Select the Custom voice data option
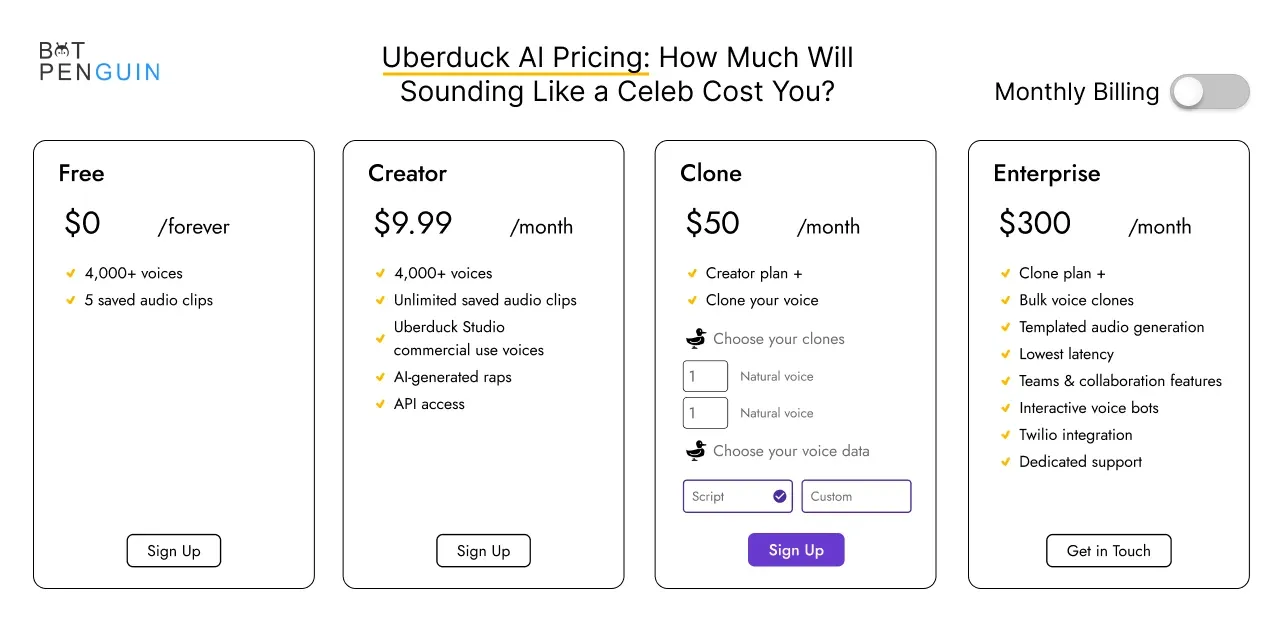Screen dimensions: 1280x628 (856, 496)
